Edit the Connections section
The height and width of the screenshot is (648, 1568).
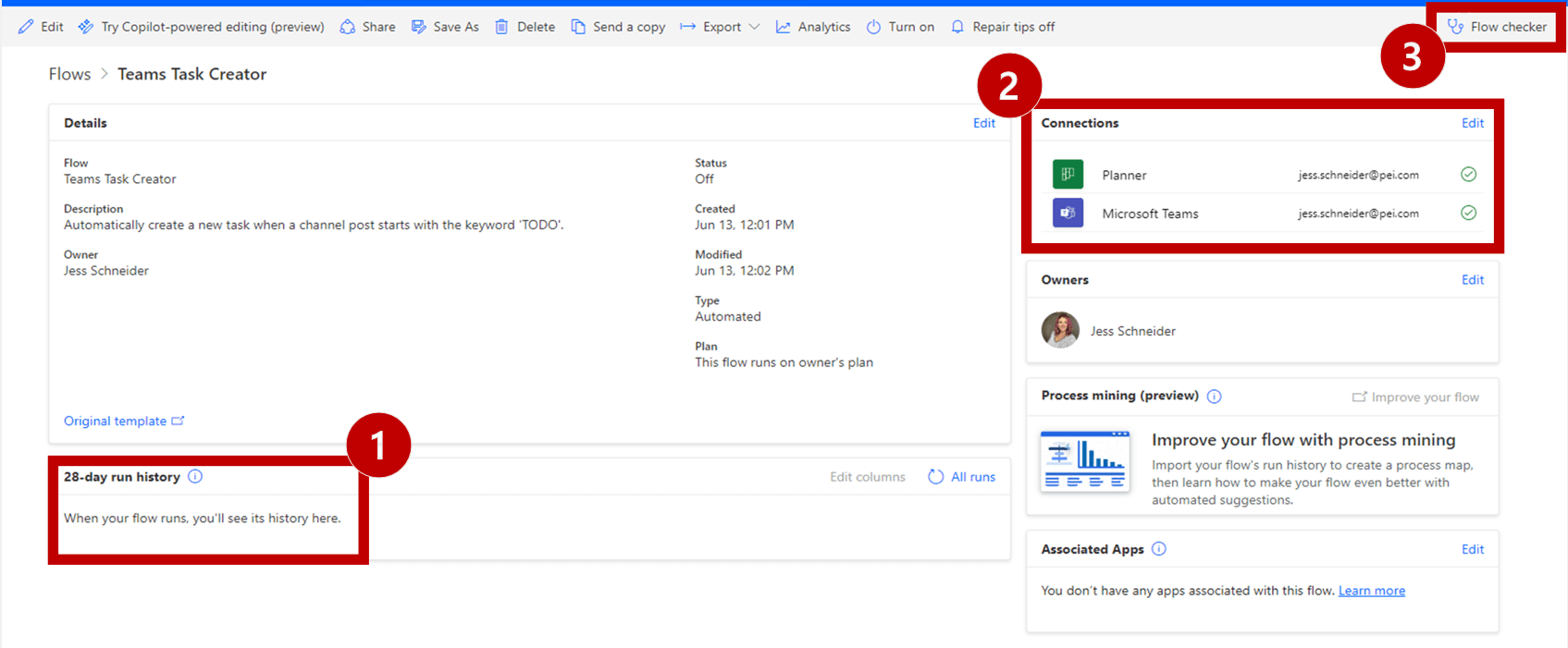tap(1473, 123)
